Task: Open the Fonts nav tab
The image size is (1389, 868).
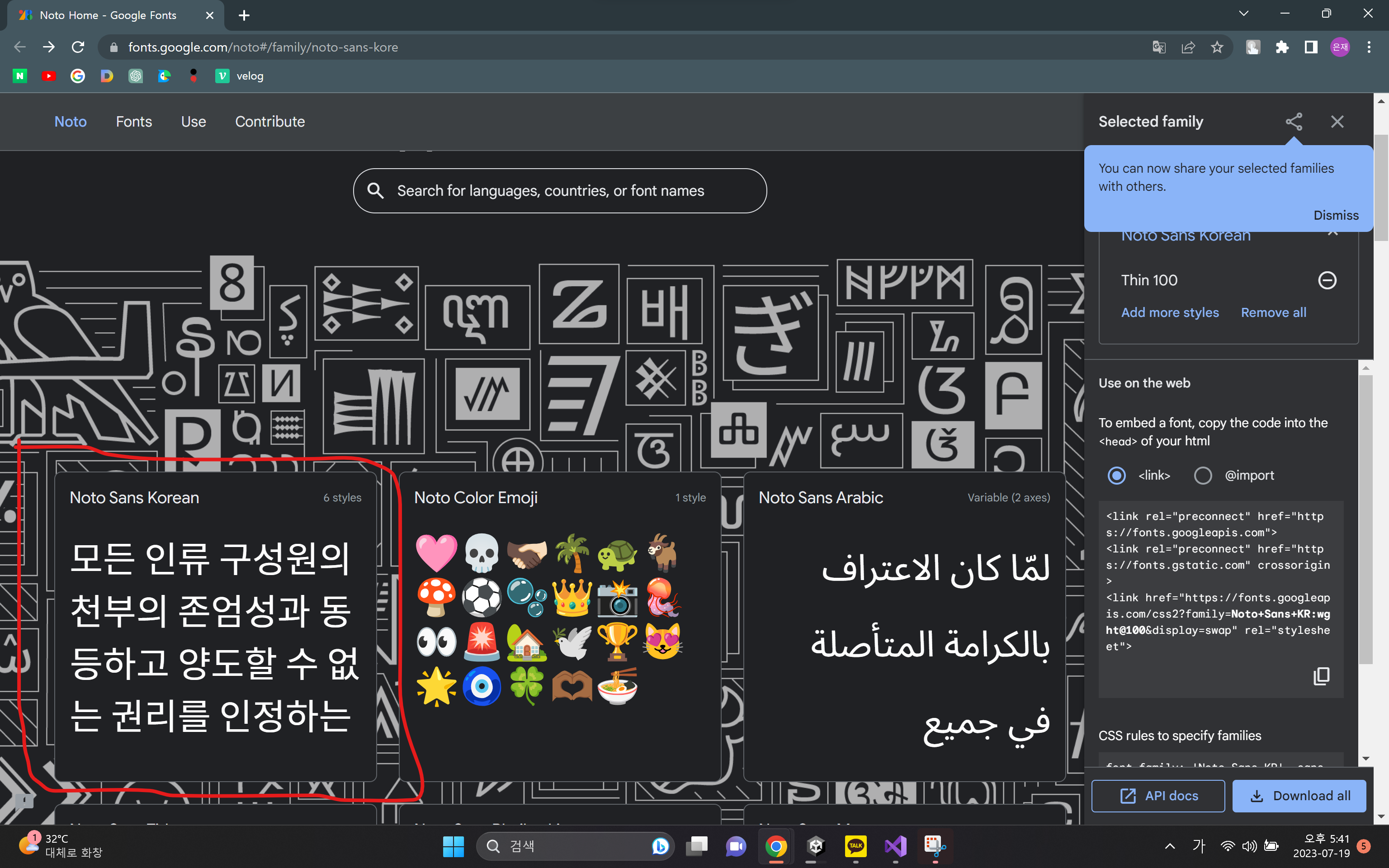Action: [x=134, y=122]
